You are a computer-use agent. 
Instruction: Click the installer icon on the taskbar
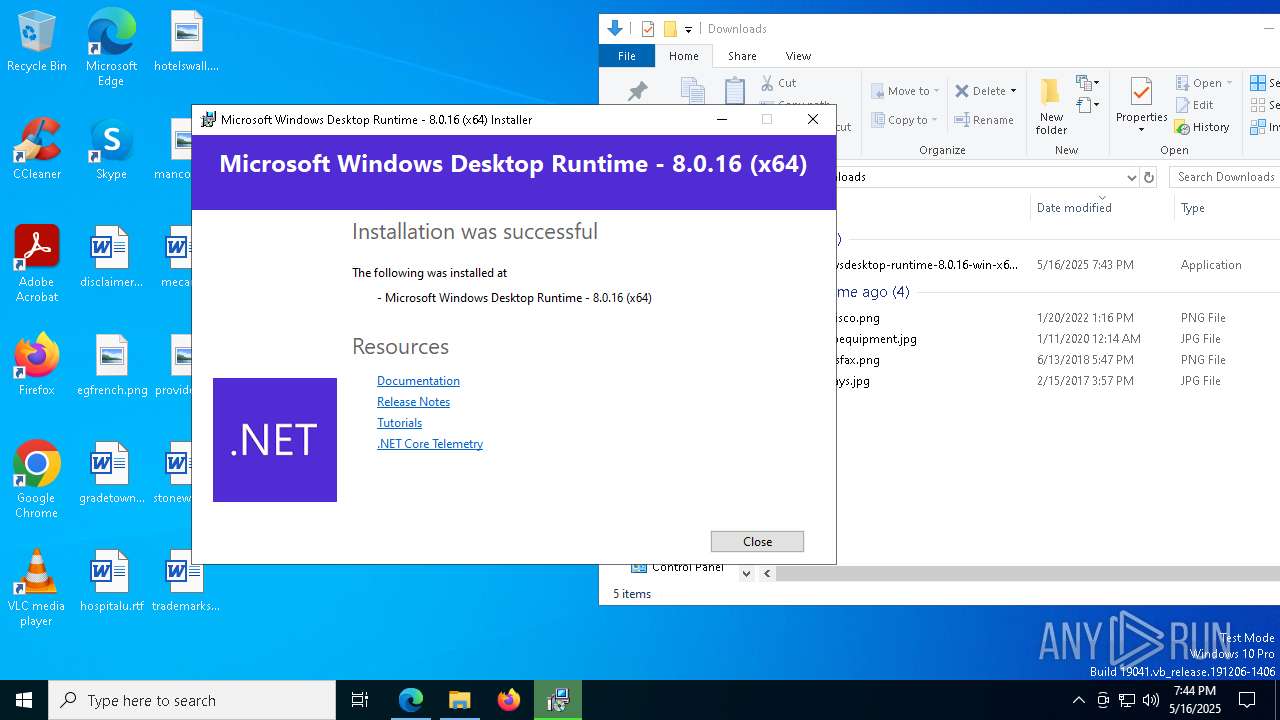(558, 700)
